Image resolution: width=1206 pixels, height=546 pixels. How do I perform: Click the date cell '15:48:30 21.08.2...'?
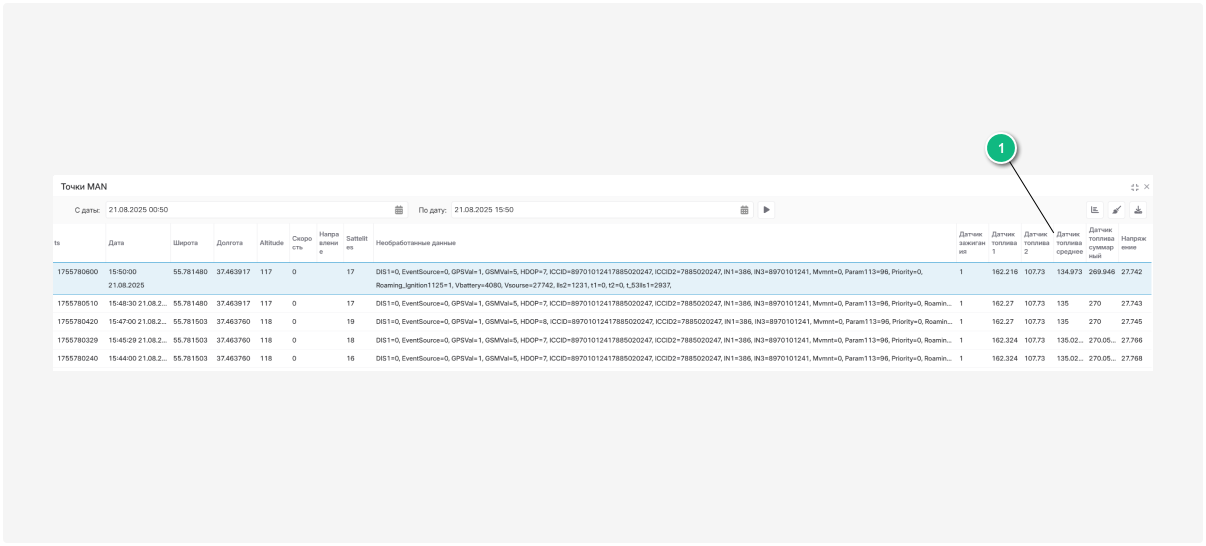pos(137,303)
